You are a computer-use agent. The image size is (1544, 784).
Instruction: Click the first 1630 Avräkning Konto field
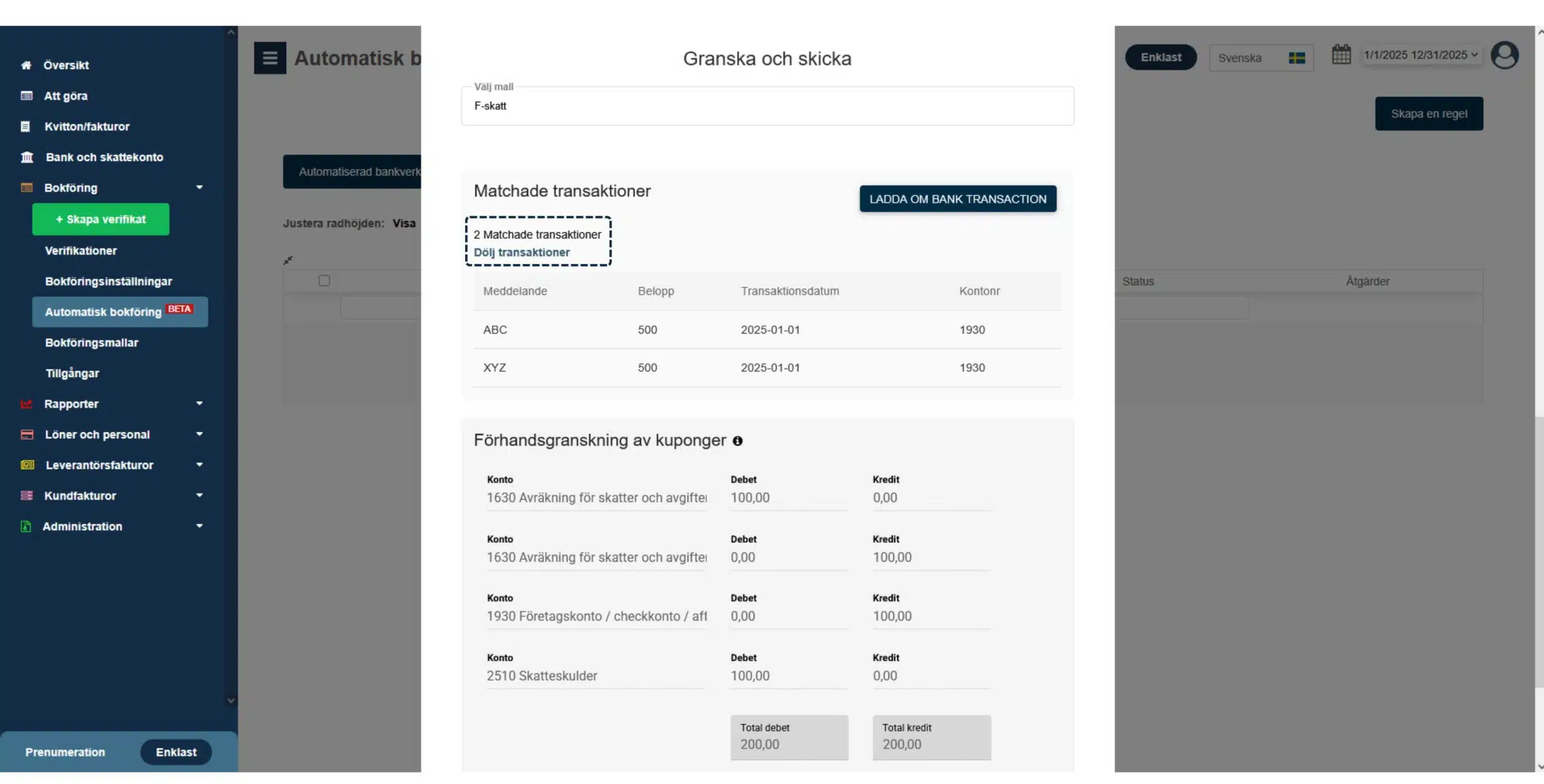pos(596,498)
